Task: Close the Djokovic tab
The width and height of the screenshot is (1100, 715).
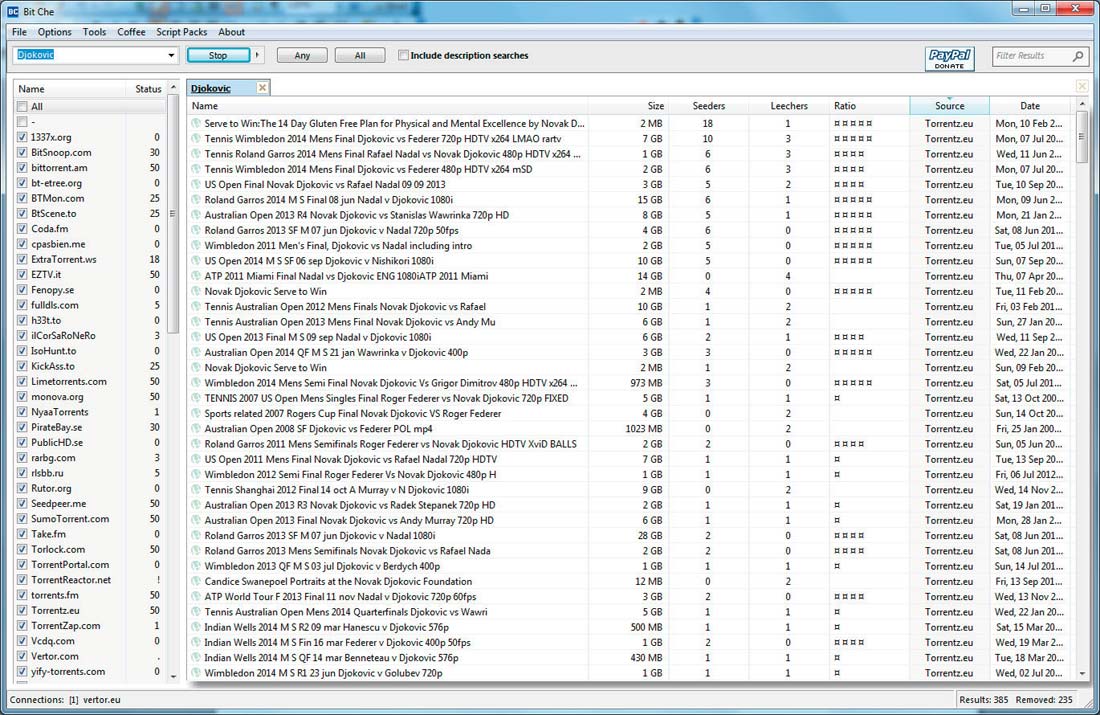Action: (262, 88)
